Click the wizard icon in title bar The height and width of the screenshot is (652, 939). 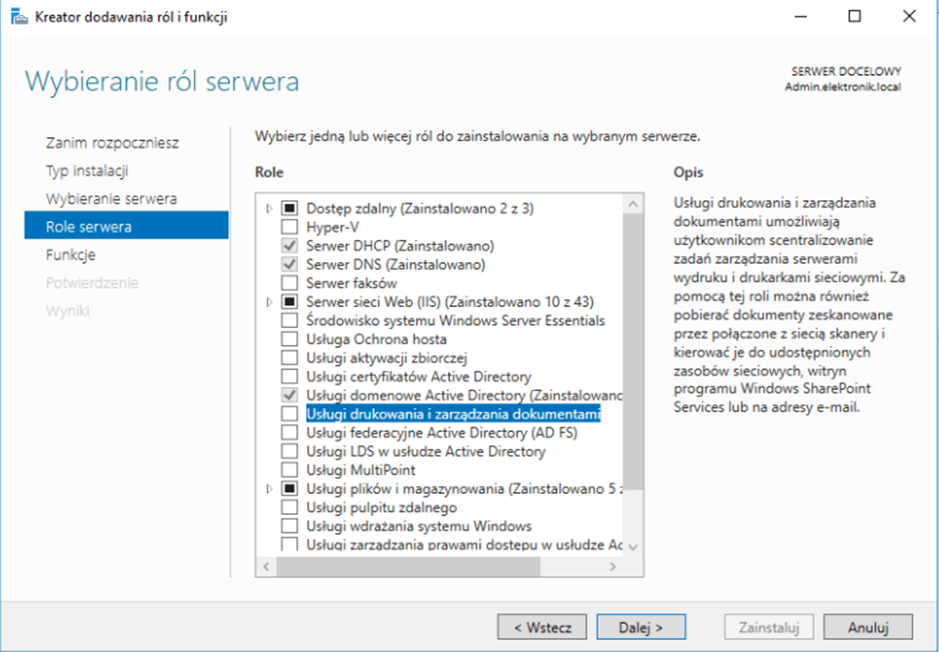[18, 17]
